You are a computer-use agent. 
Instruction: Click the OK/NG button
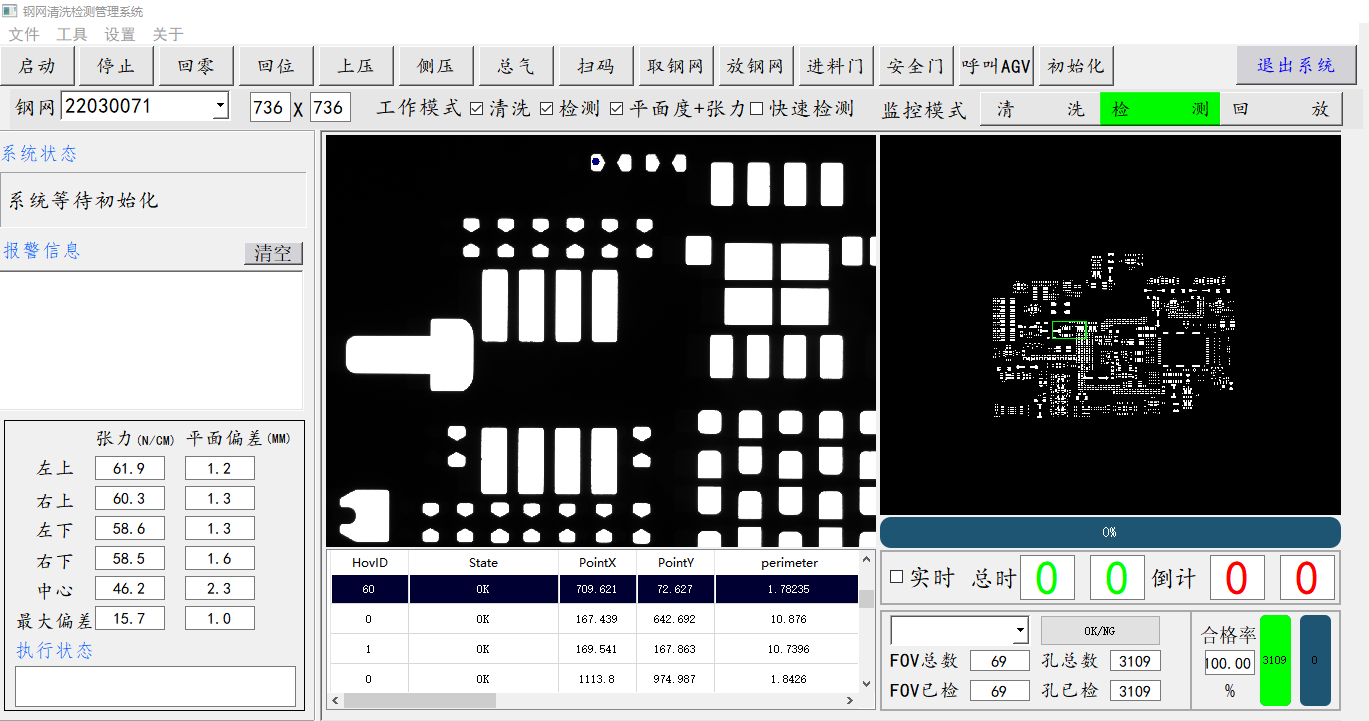[x=1100, y=630]
